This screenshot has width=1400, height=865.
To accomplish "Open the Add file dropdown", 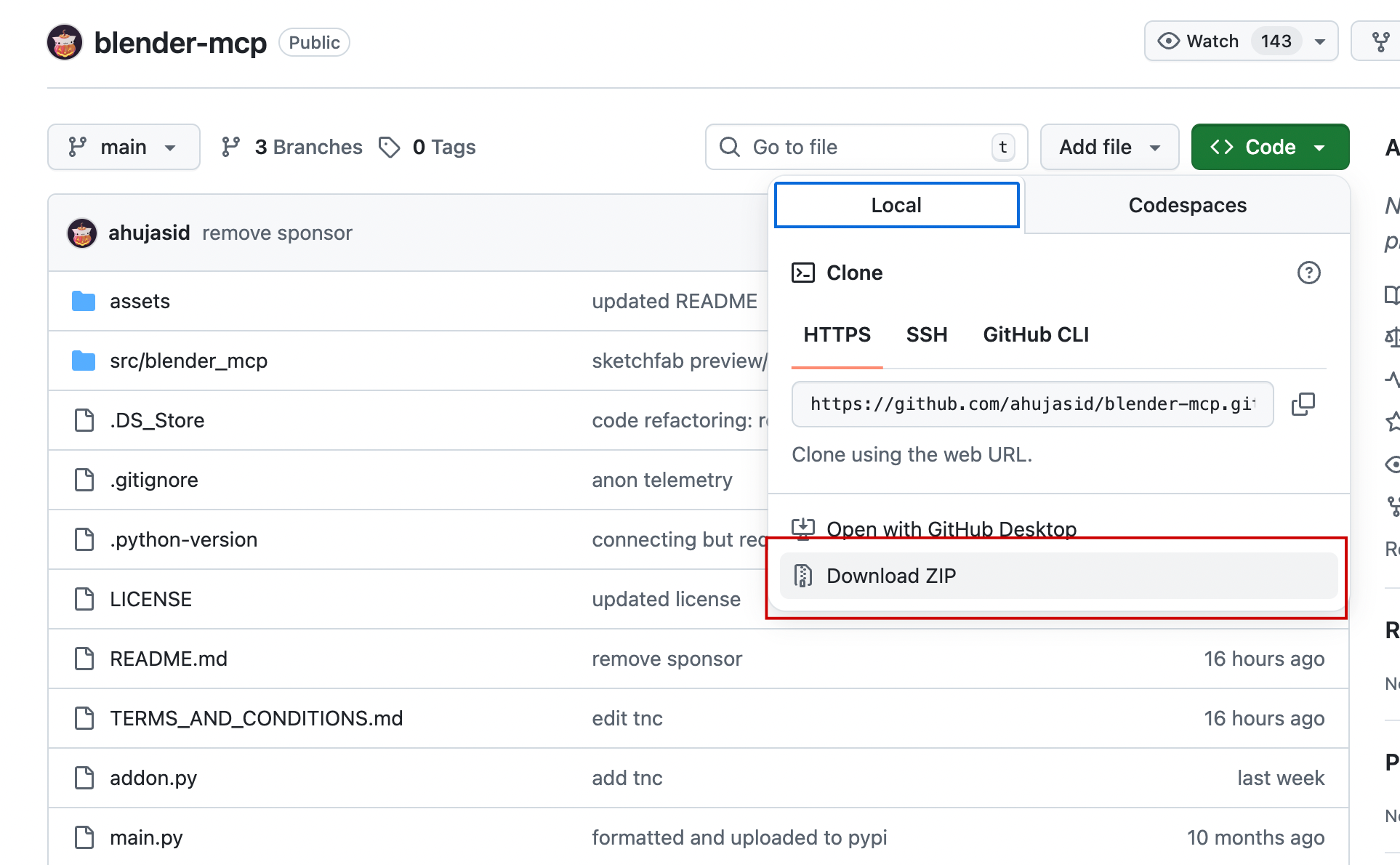I will point(1109,147).
